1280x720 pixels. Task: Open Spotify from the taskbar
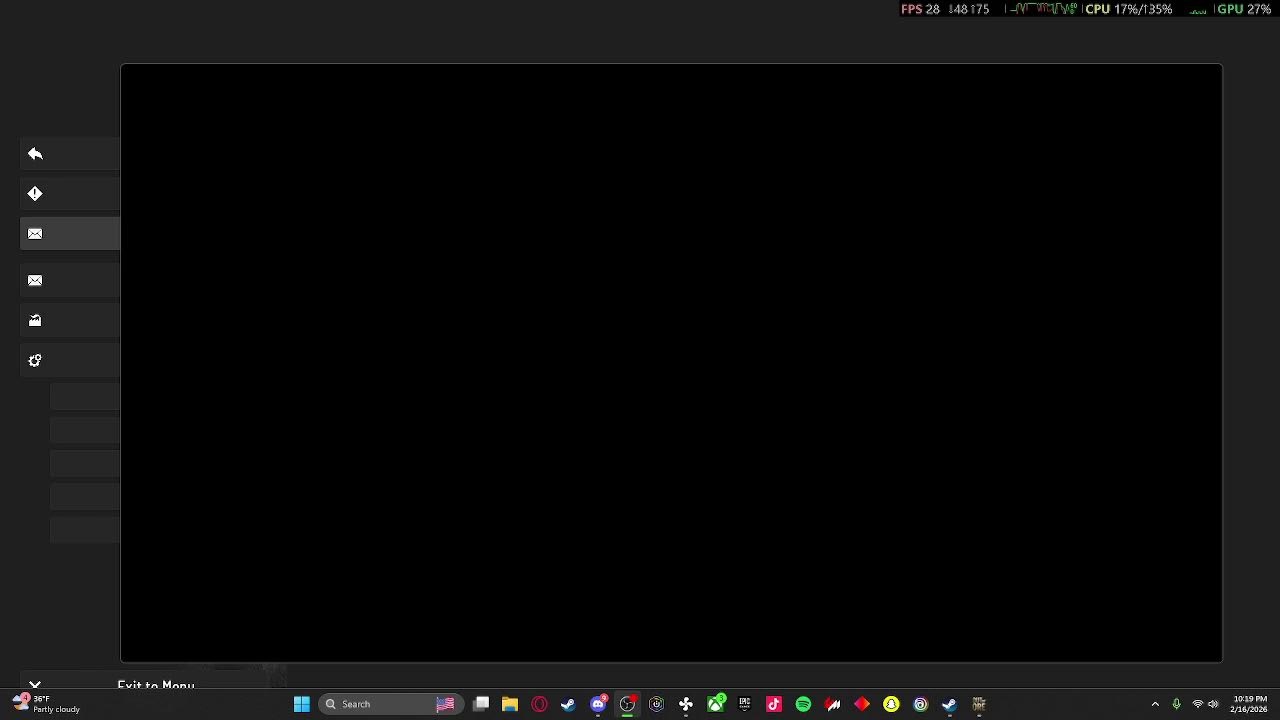(803, 704)
